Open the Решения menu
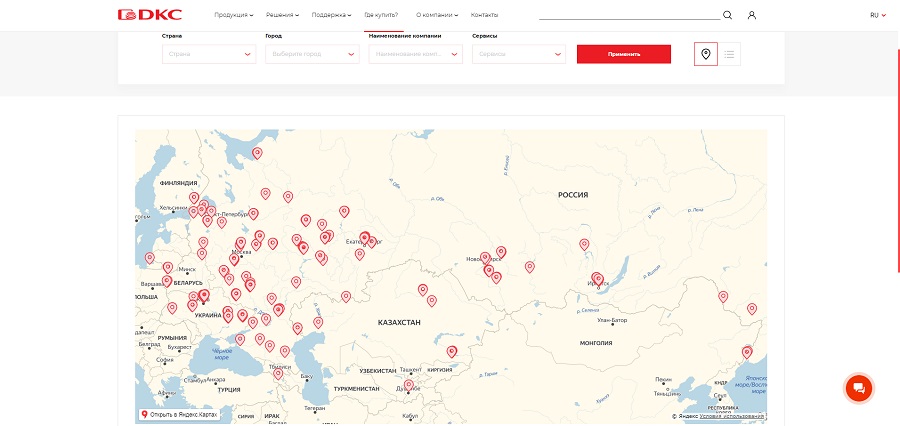This screenshot has width=900, height=426. pos(282,15)
